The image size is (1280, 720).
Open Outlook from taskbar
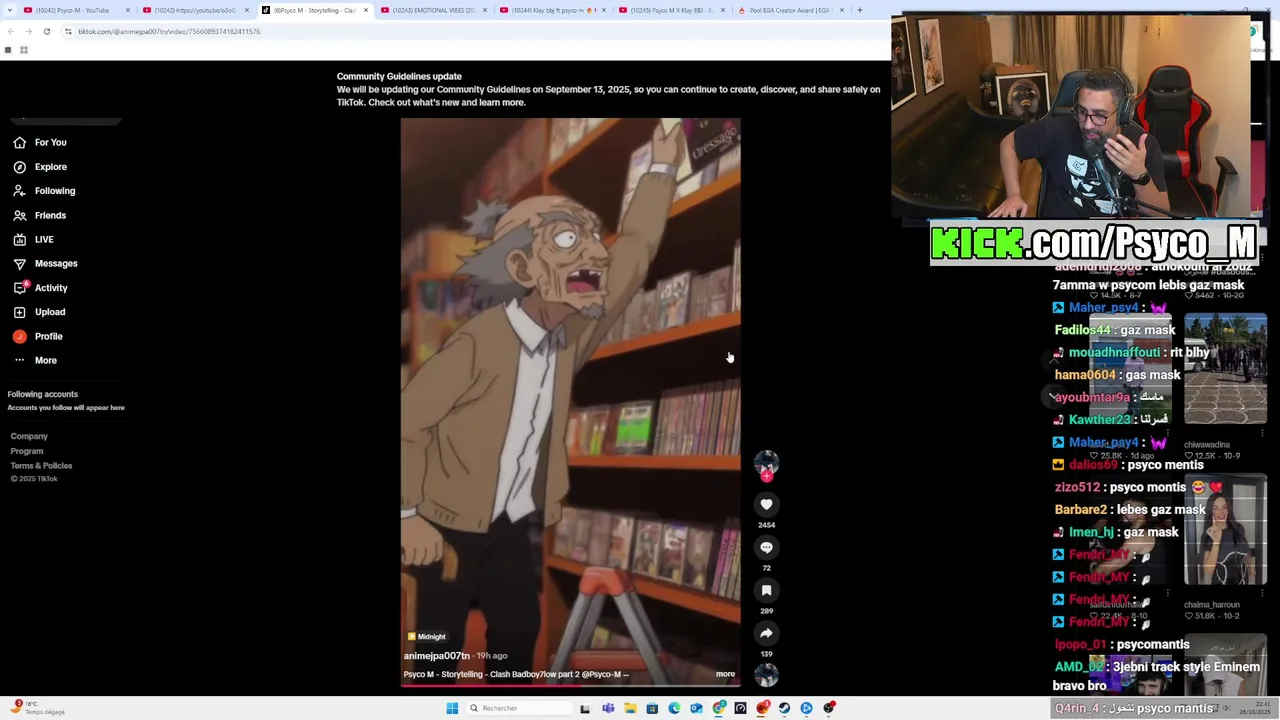696,708
